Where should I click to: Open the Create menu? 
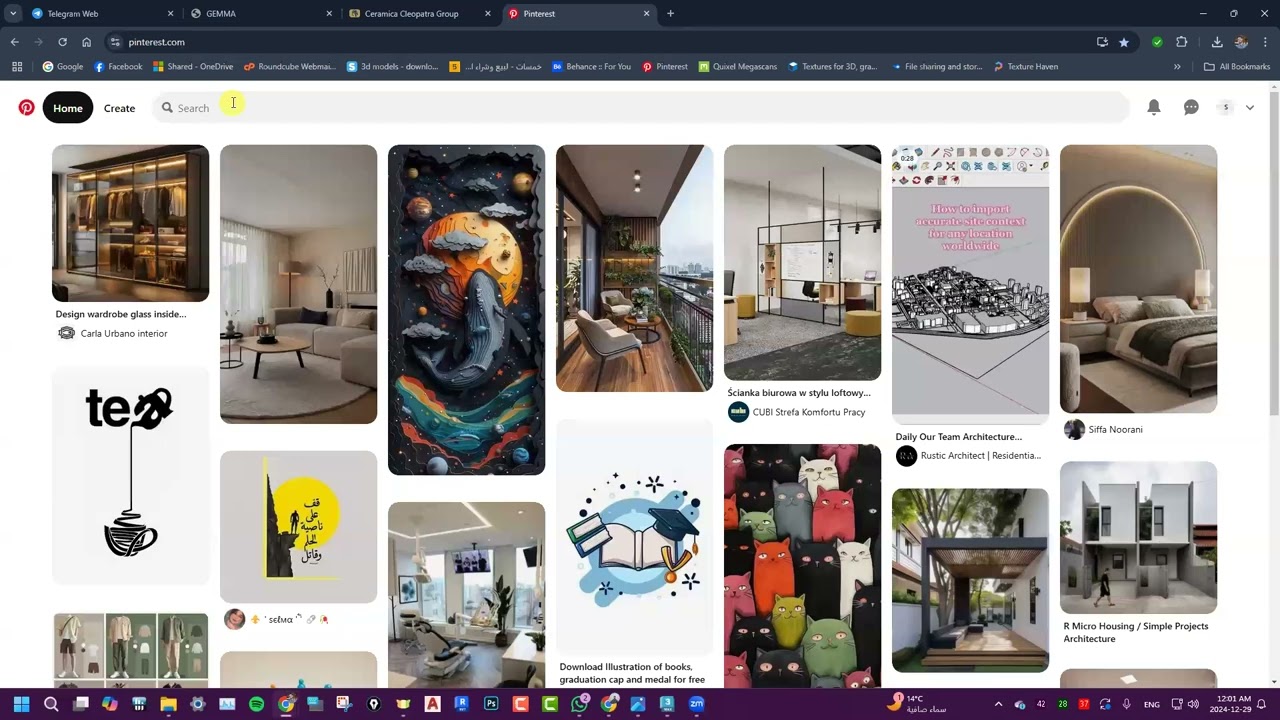(x=119, y=108)
